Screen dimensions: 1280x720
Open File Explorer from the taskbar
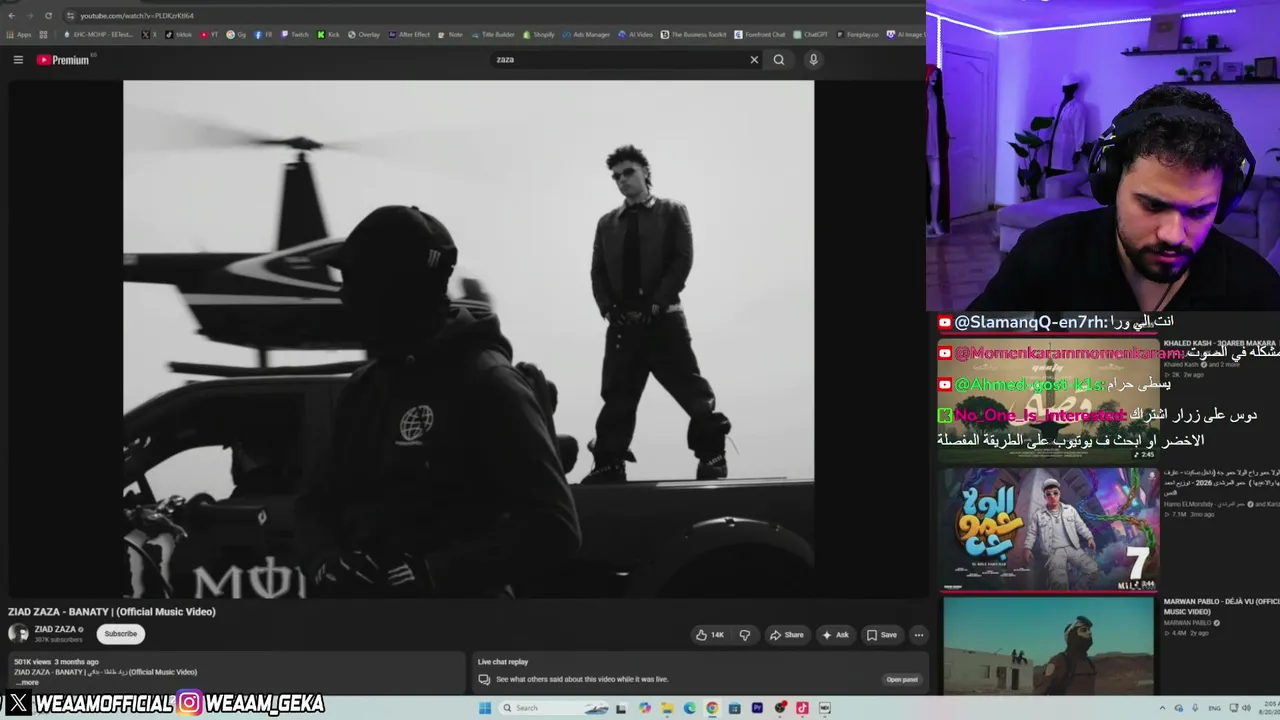click(x=667, y=708)
